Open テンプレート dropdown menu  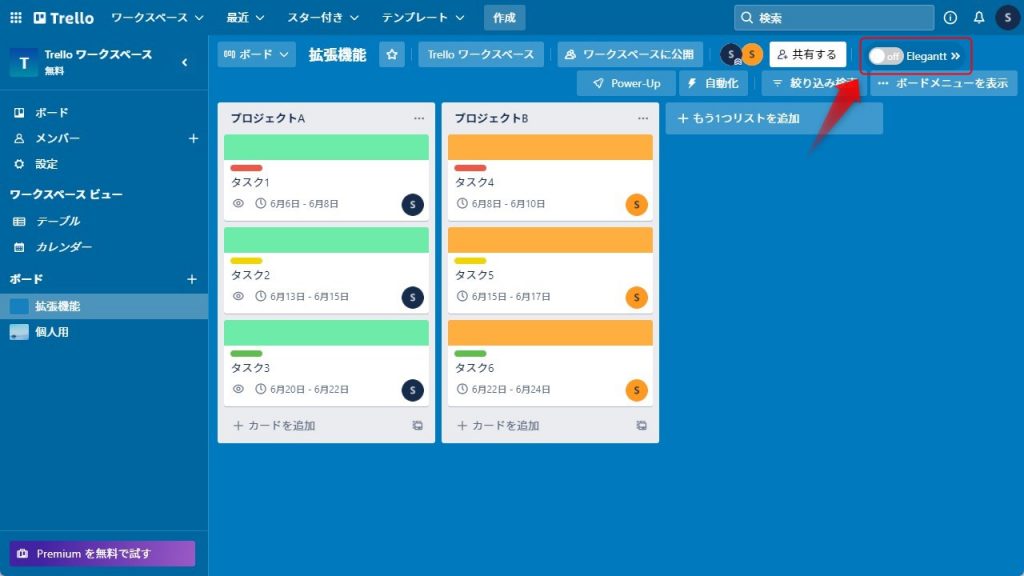(423, 18)
